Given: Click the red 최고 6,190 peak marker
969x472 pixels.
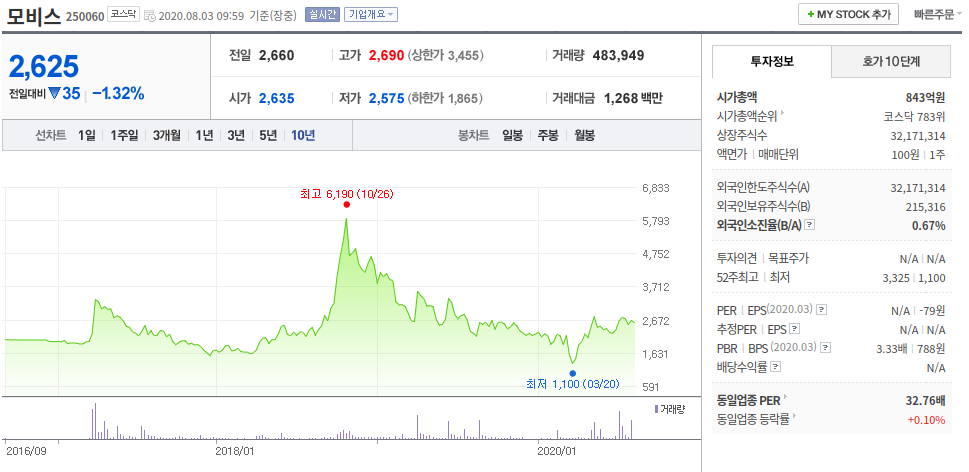Looking at the screenshot, I should 347,204.
